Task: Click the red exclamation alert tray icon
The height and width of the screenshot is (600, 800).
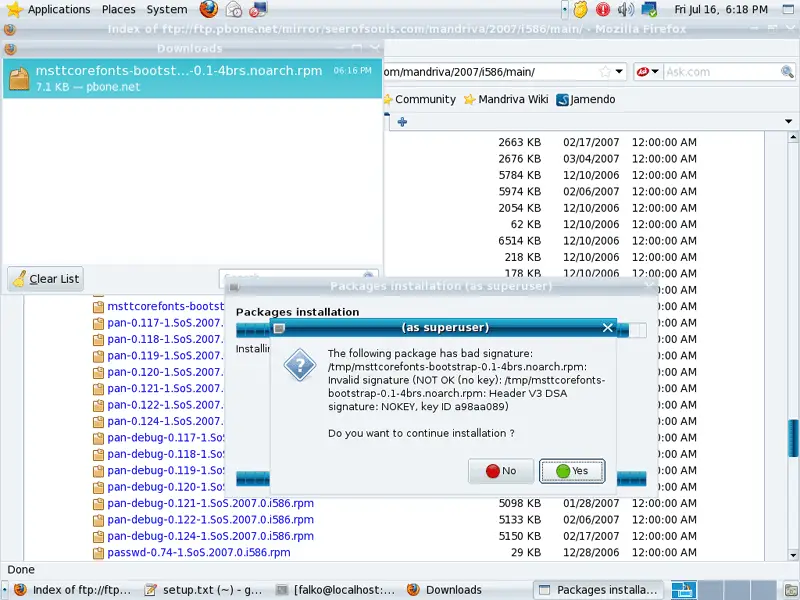Action: (x=603, y=9)
